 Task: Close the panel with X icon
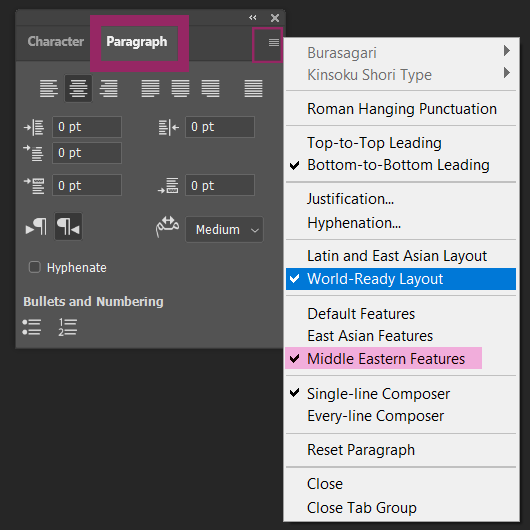point(275,18)
